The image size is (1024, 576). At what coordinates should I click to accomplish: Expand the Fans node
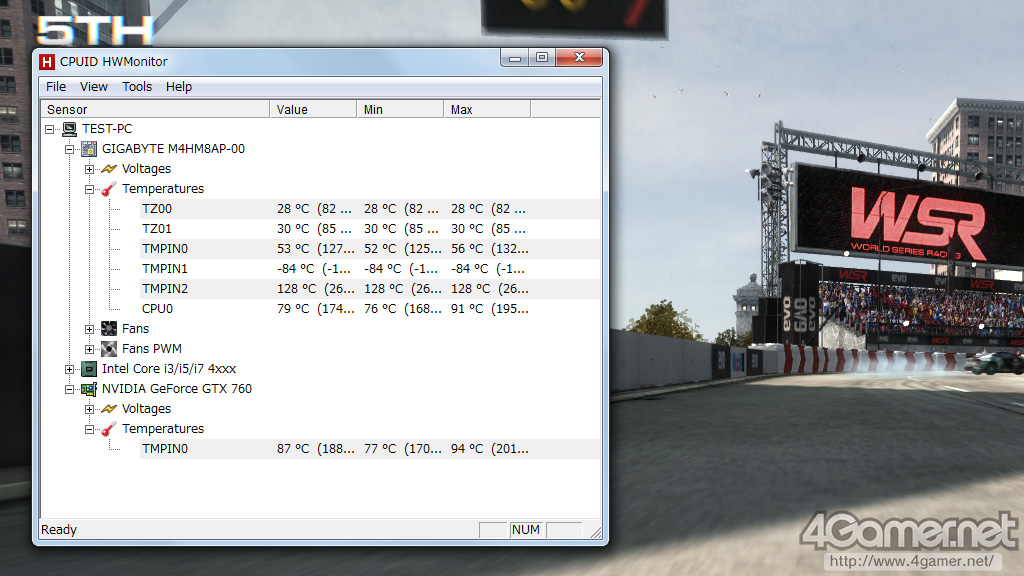point(89,329)
